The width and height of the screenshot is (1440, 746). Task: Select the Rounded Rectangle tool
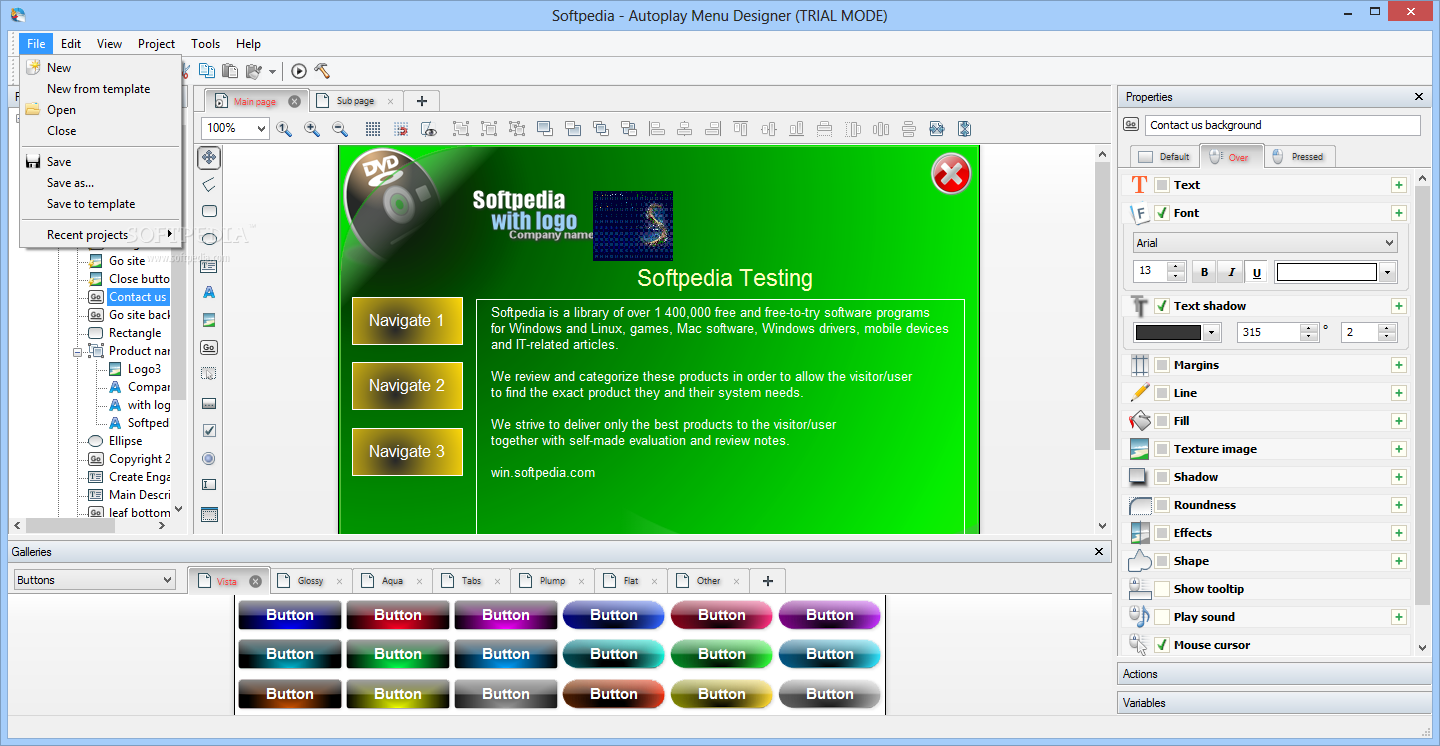[209, 211]
